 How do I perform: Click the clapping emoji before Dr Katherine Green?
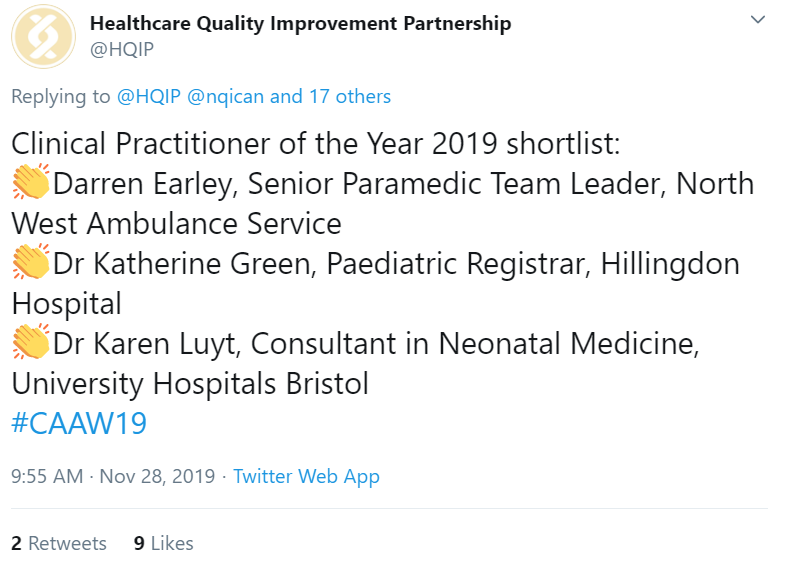31,262
